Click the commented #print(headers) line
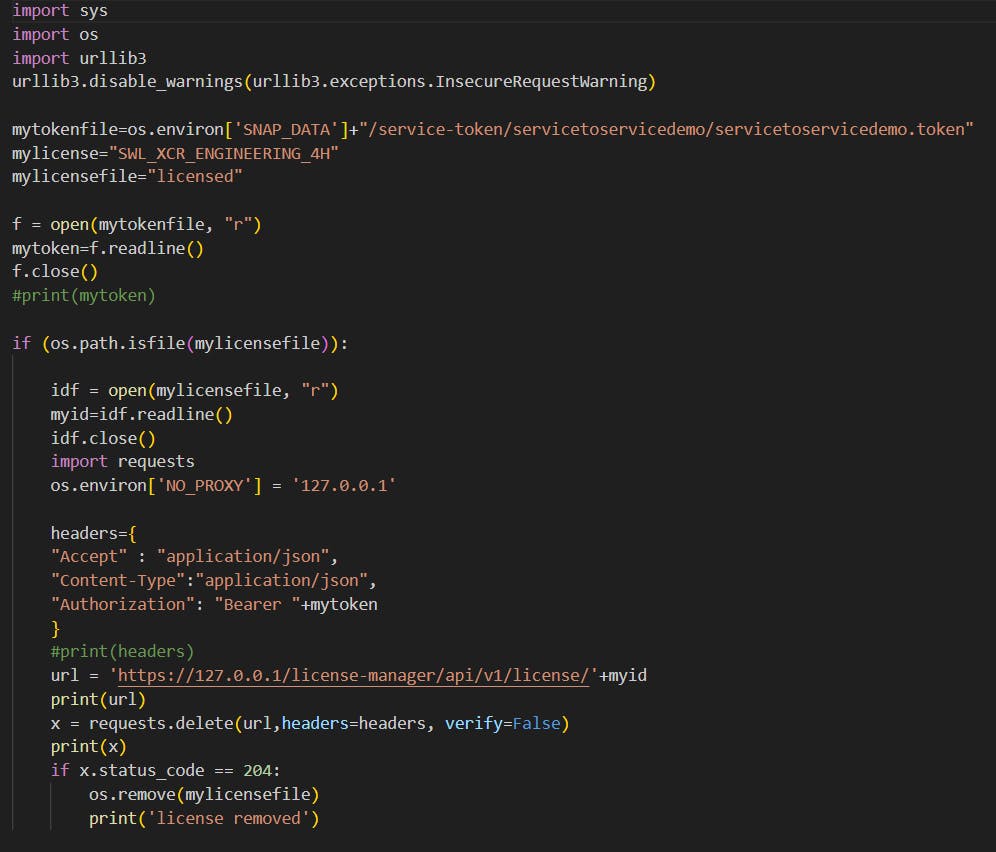996x852 pixels. 123,652
